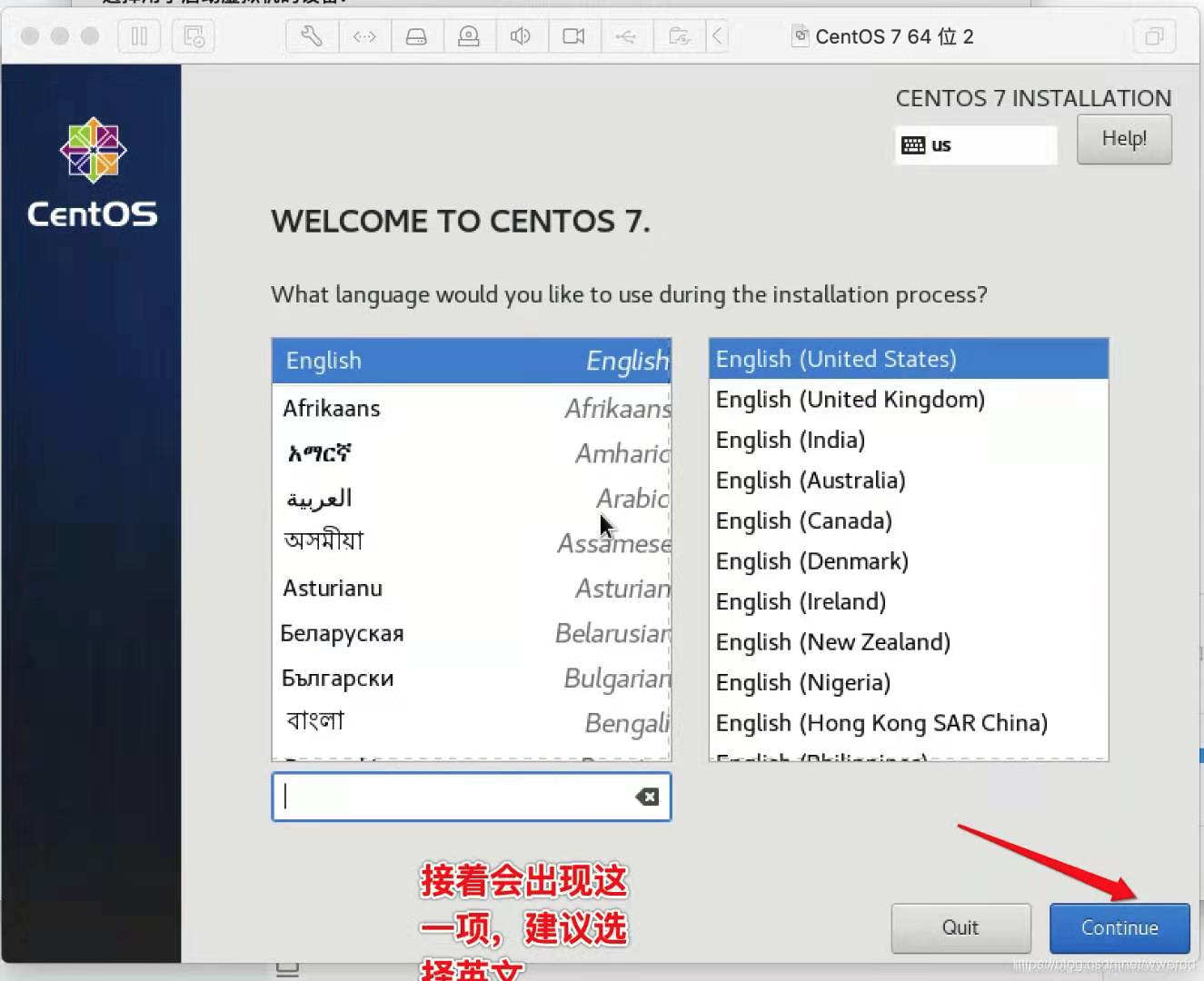Open the snapshot manager icon
Image resolution: width=1204 pixels, height=981 pixels.
point(194,36)
